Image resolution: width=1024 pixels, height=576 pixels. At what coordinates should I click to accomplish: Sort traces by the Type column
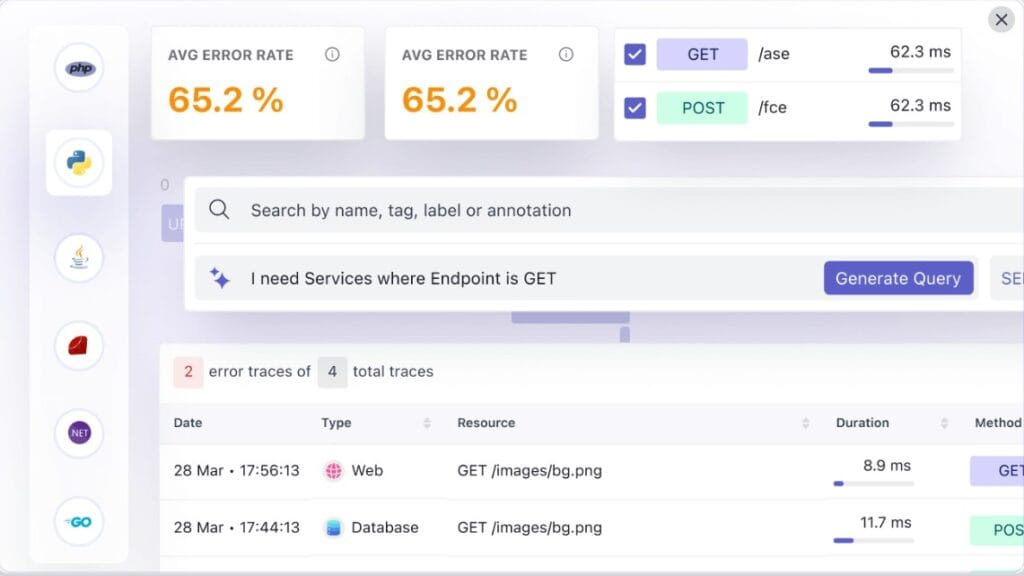click(x=428, y=423)
